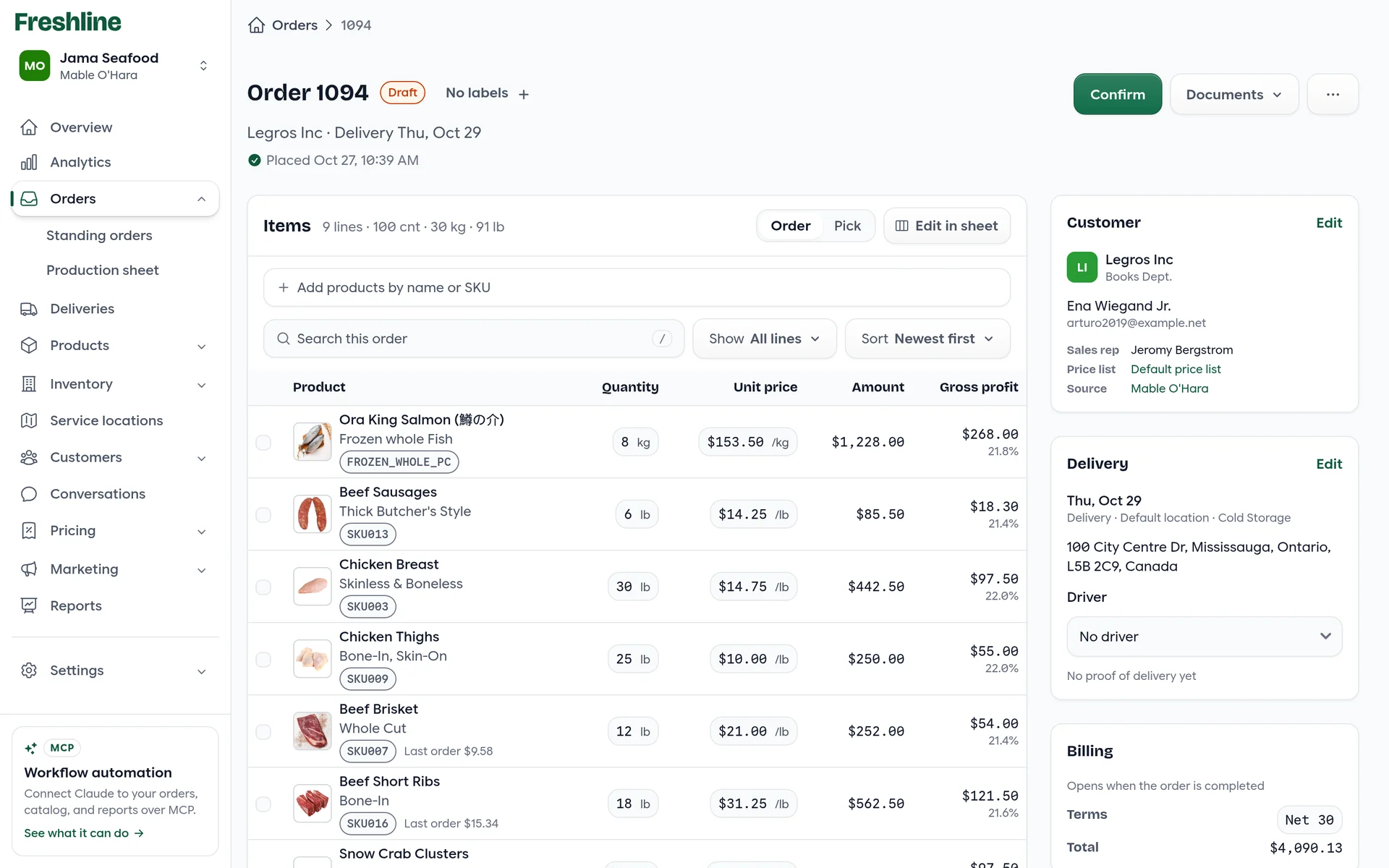The width and height of the screenshot is (1389, 868).
Task: Select the Ora King Salmon line checkbox
Action: pyautogui.click(x=263, y=442)
